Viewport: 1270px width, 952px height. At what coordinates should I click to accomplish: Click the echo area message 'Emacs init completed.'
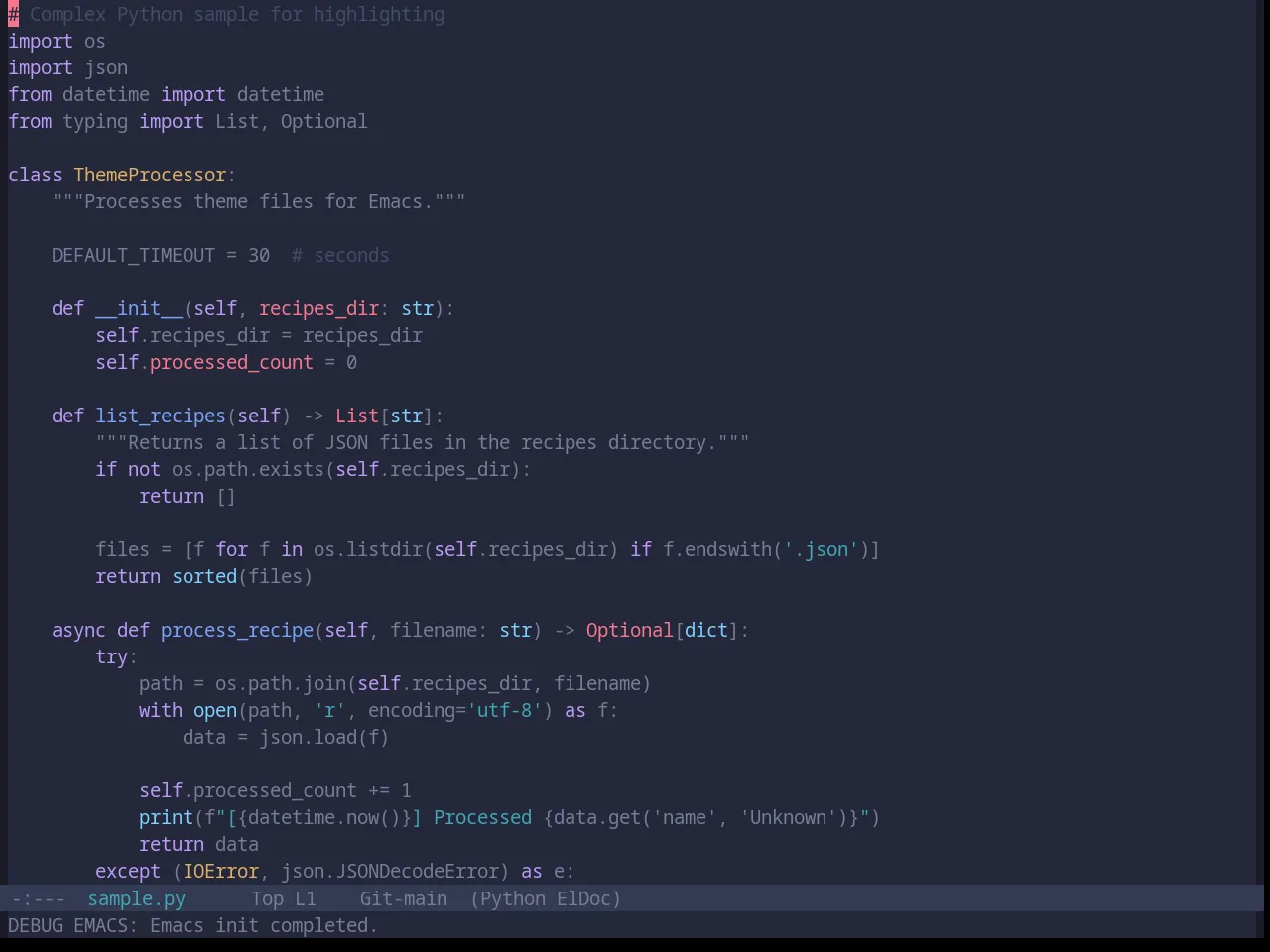pos(264,925)
